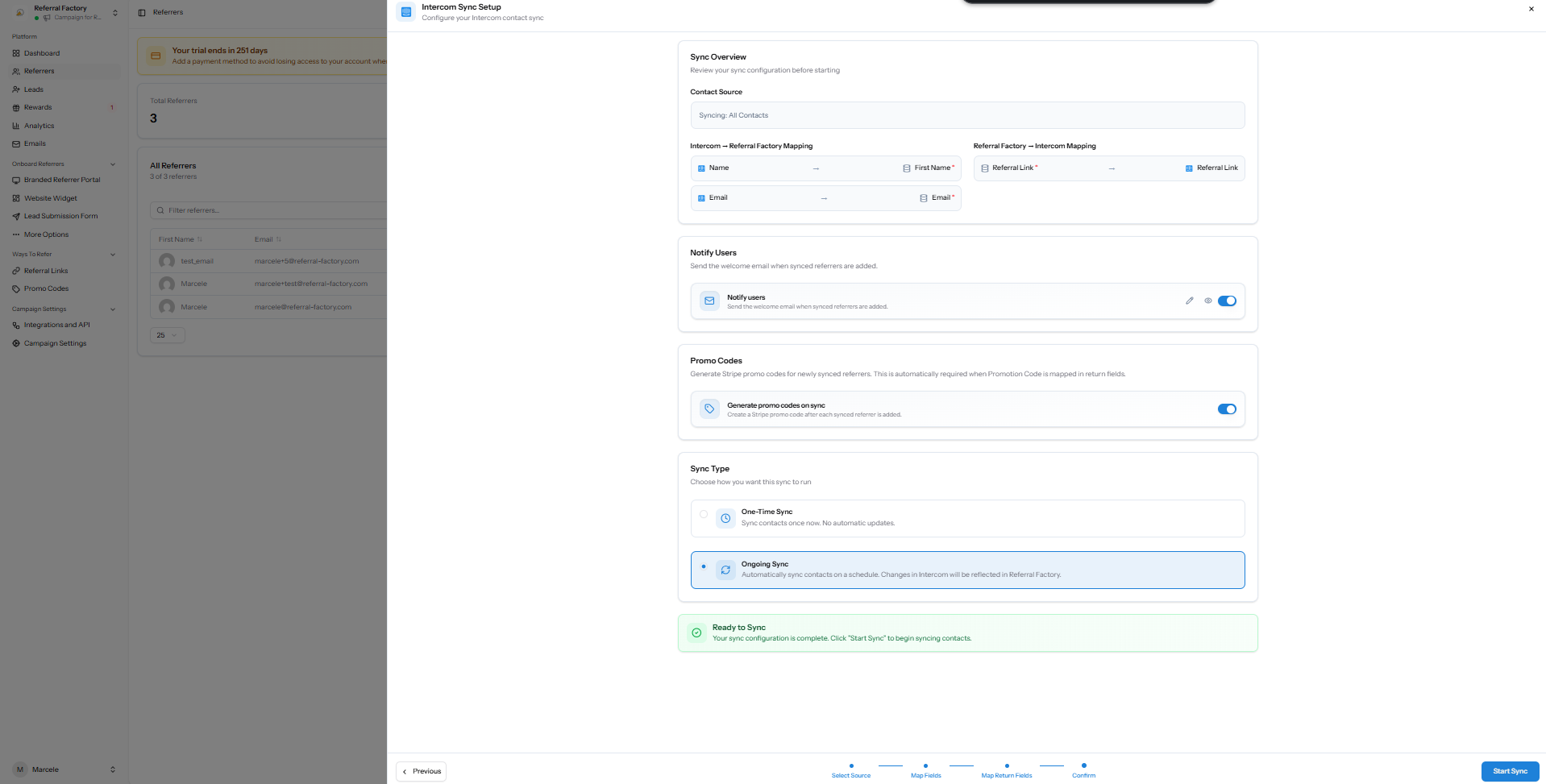This screenshot has width=1546, height=784.
Task: Open Branded Referrer Portal from the sidebar
Action: click(62, 180)
